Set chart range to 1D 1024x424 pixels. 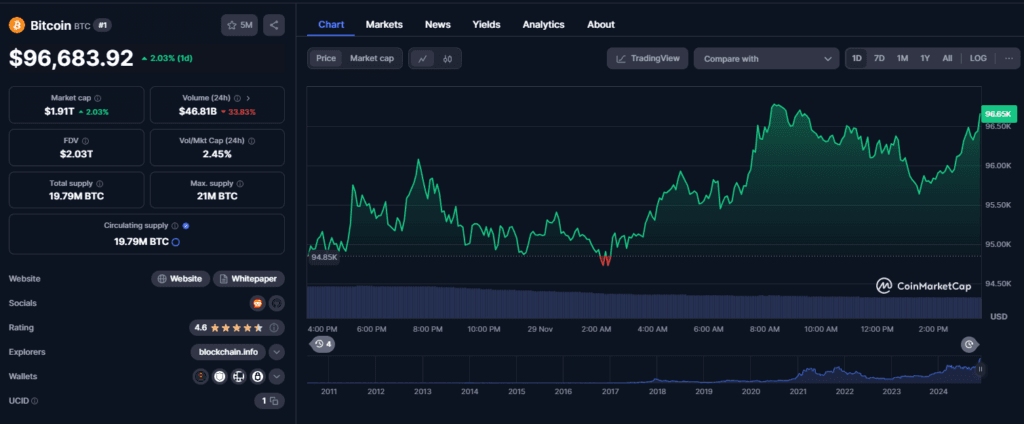click(857, 58)
